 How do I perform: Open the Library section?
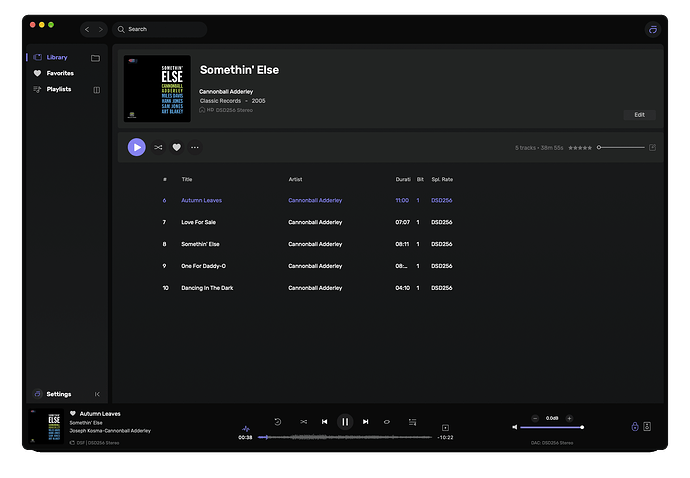pos(57,57)
